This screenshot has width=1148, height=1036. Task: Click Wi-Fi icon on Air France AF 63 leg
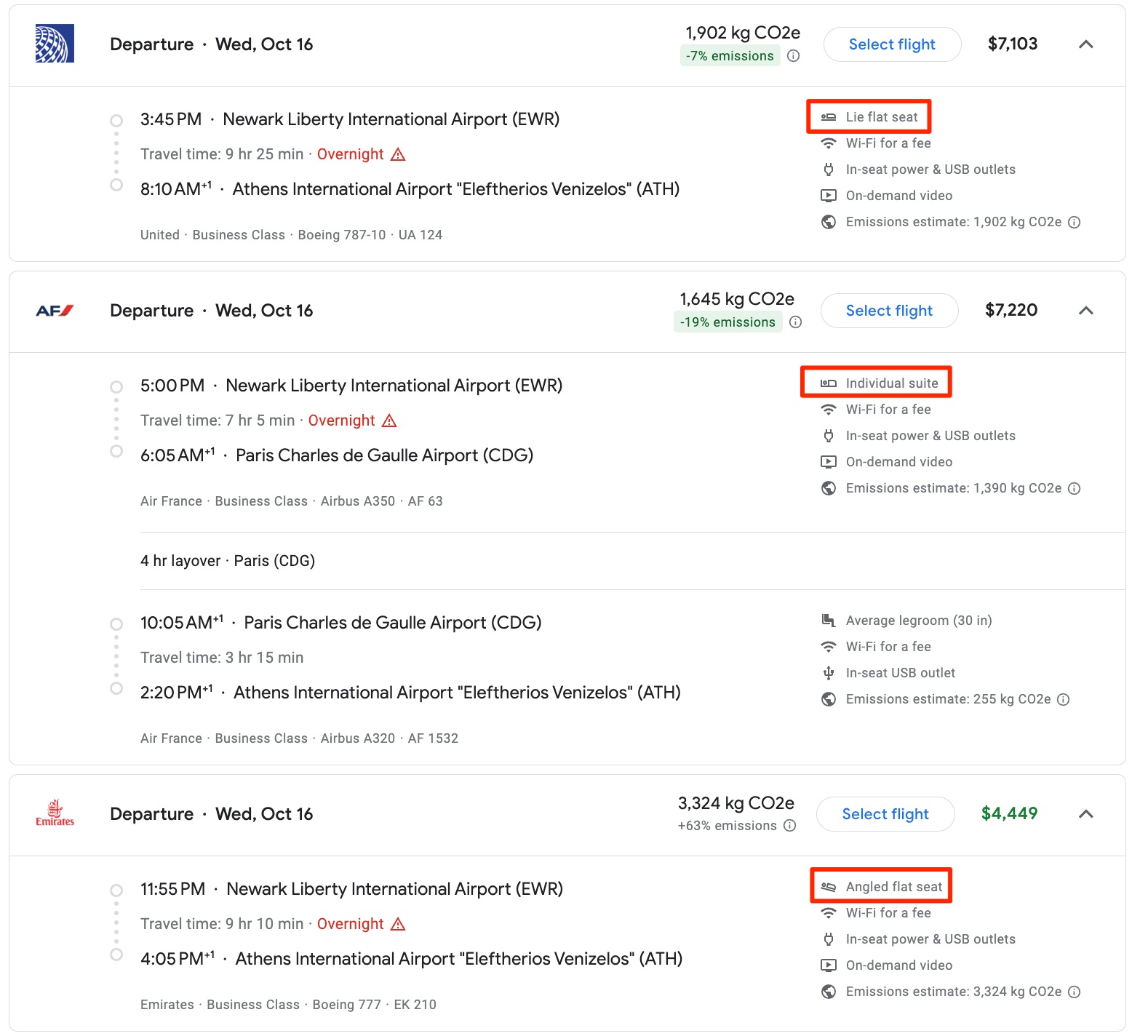click(x=828, y=410)
